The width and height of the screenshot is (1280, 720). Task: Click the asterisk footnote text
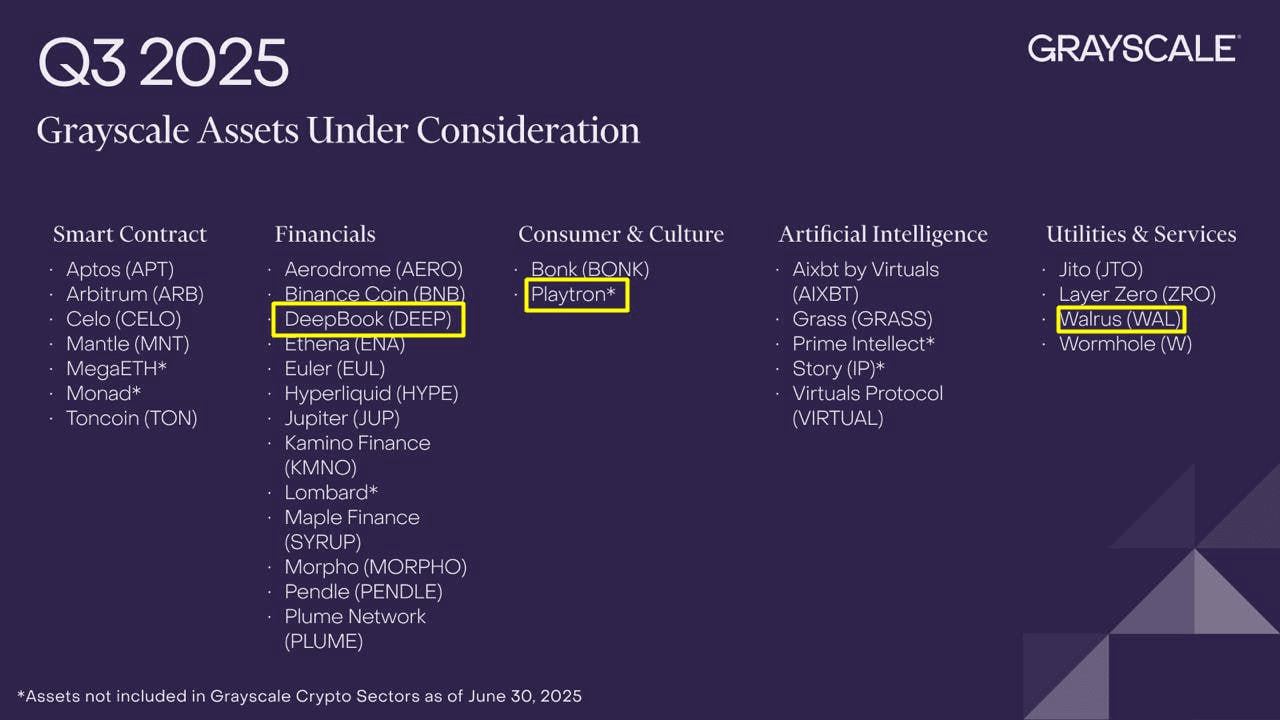(299, 695)
